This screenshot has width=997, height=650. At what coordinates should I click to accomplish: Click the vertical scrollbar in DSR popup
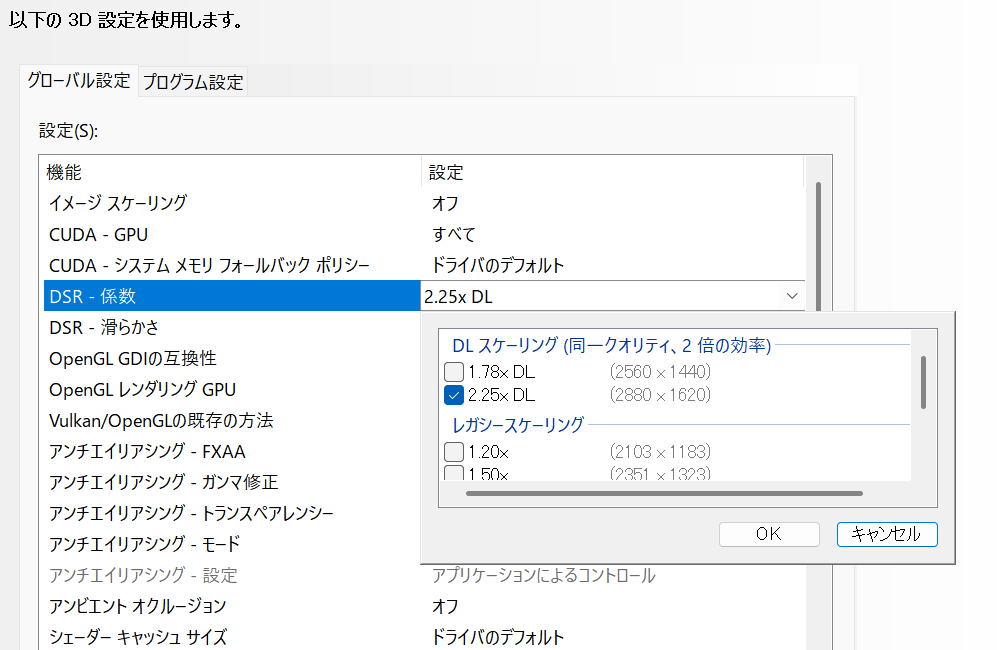924,382
